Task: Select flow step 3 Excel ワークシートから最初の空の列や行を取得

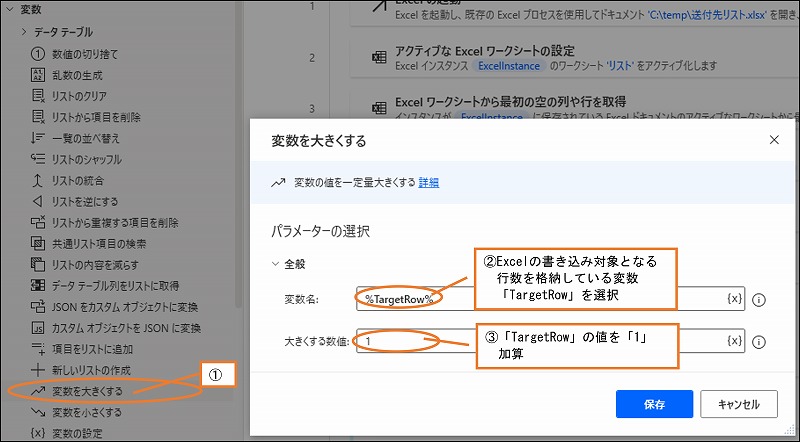Action: (575, 105)
